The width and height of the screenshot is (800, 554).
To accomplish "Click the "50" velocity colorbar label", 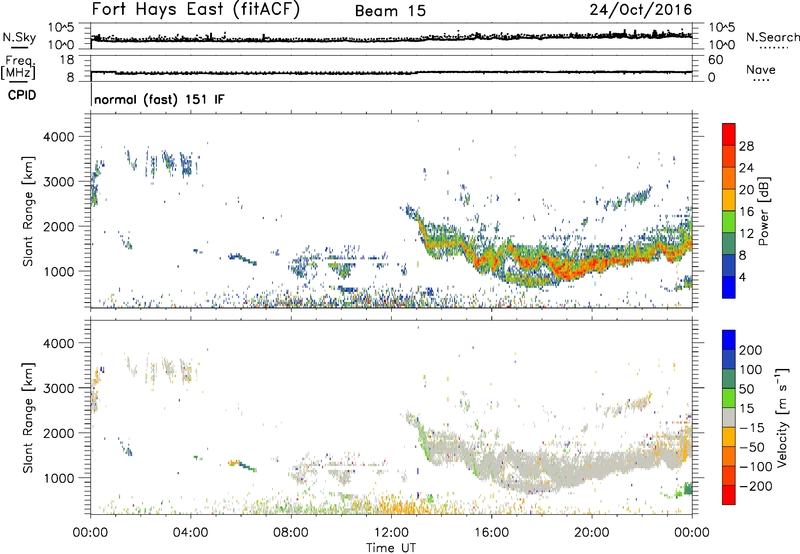I will [x=746, y=389].
